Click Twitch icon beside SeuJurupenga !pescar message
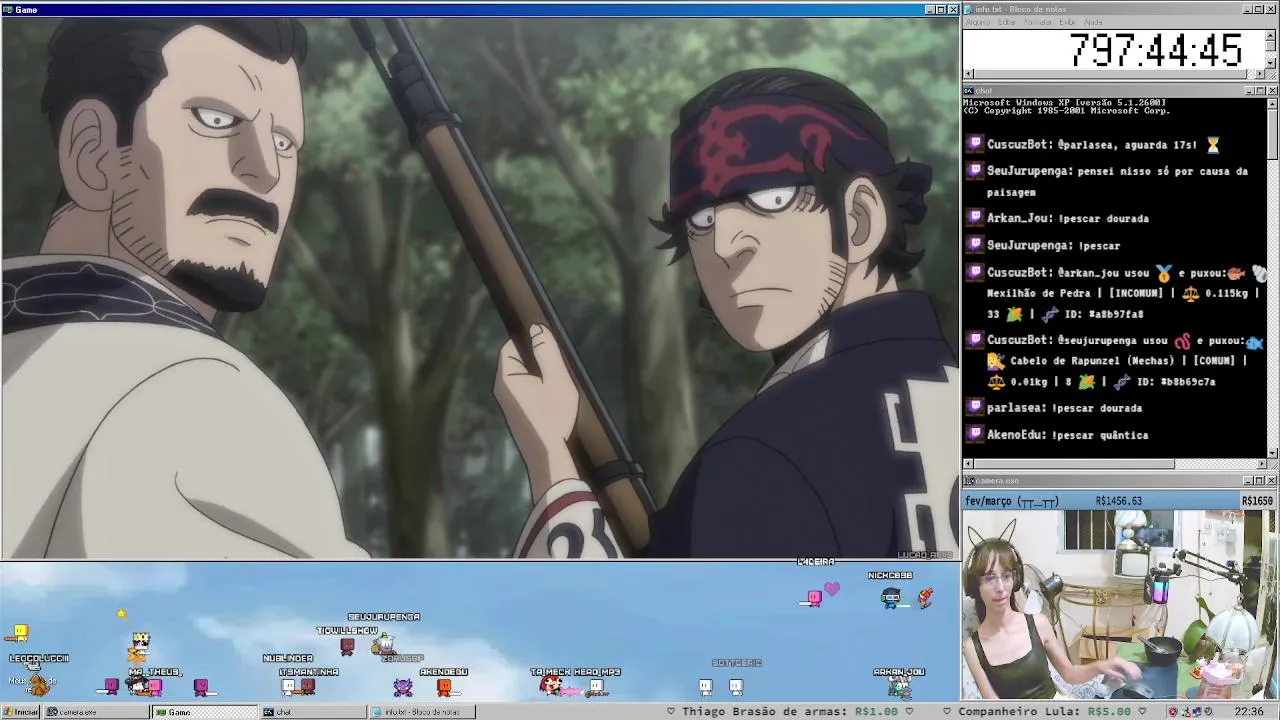The width and height of the screenshot is (1280, 720). tap(975, 244)
